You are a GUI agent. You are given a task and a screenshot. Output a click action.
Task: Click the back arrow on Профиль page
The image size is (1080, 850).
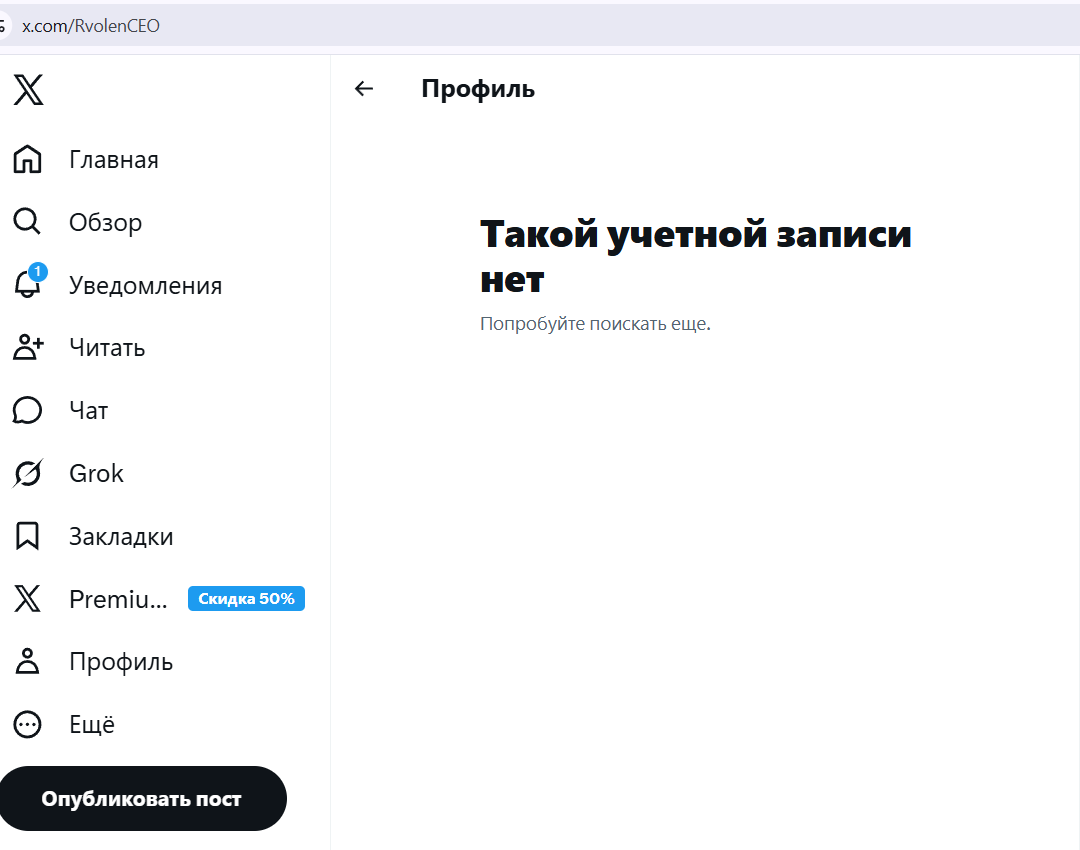364,89
